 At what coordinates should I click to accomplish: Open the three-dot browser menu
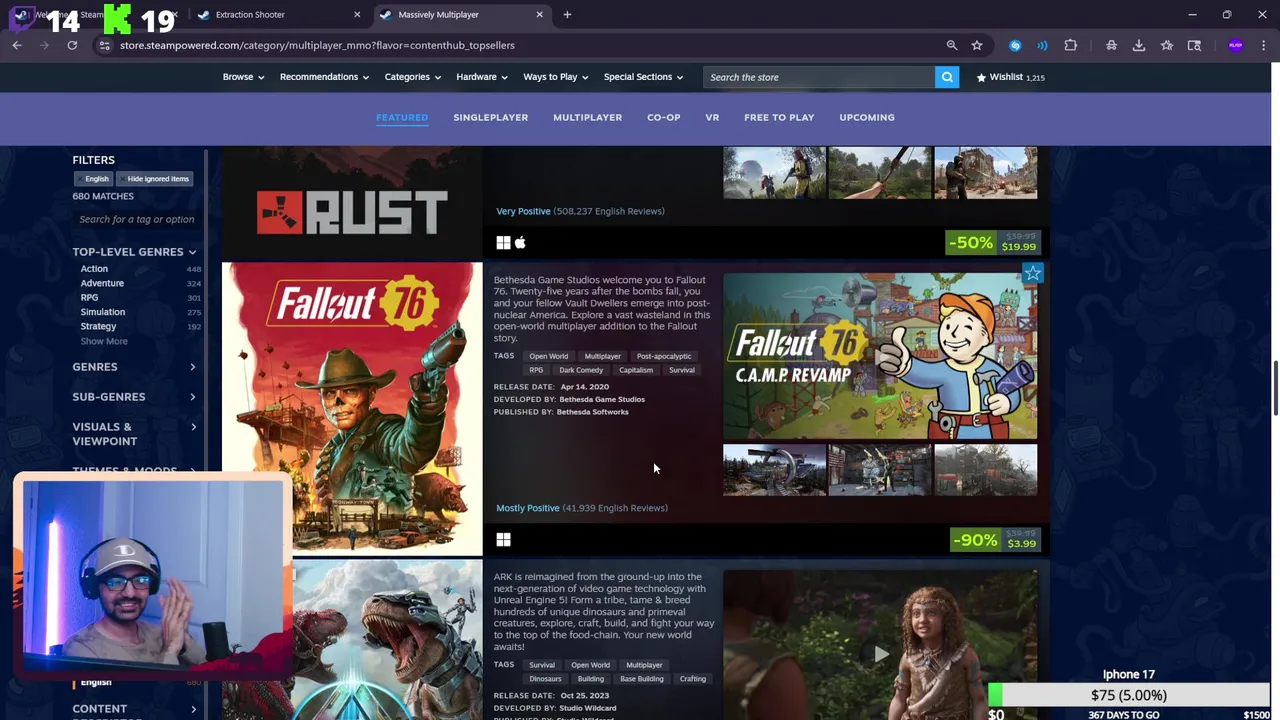point(1263,45)
